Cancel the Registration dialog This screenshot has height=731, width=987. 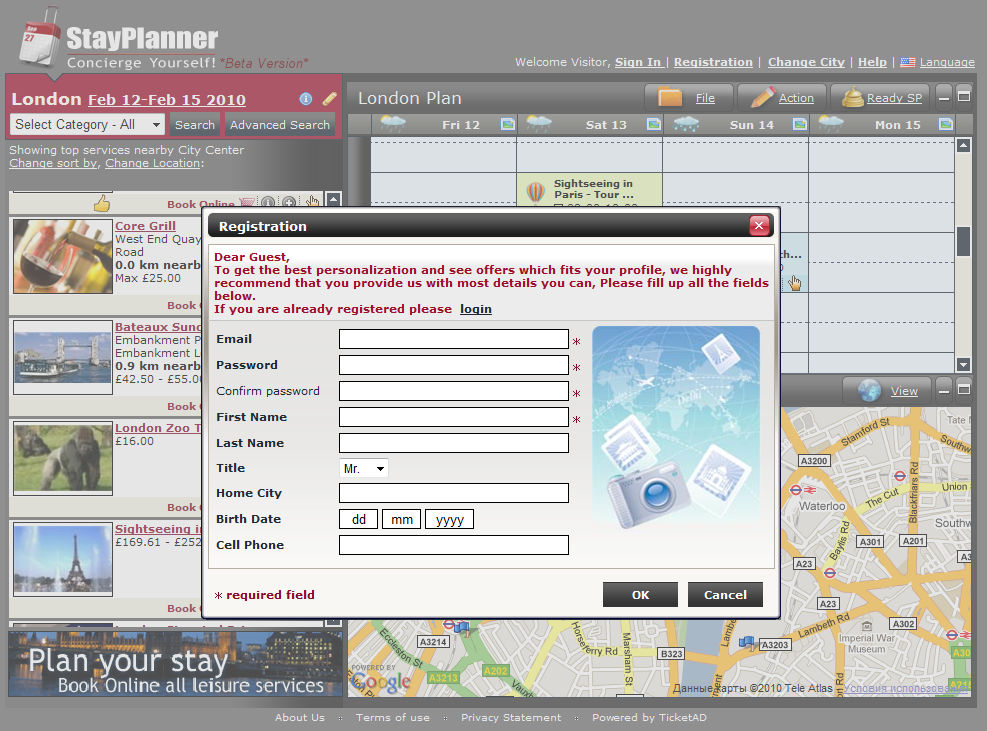725,594
